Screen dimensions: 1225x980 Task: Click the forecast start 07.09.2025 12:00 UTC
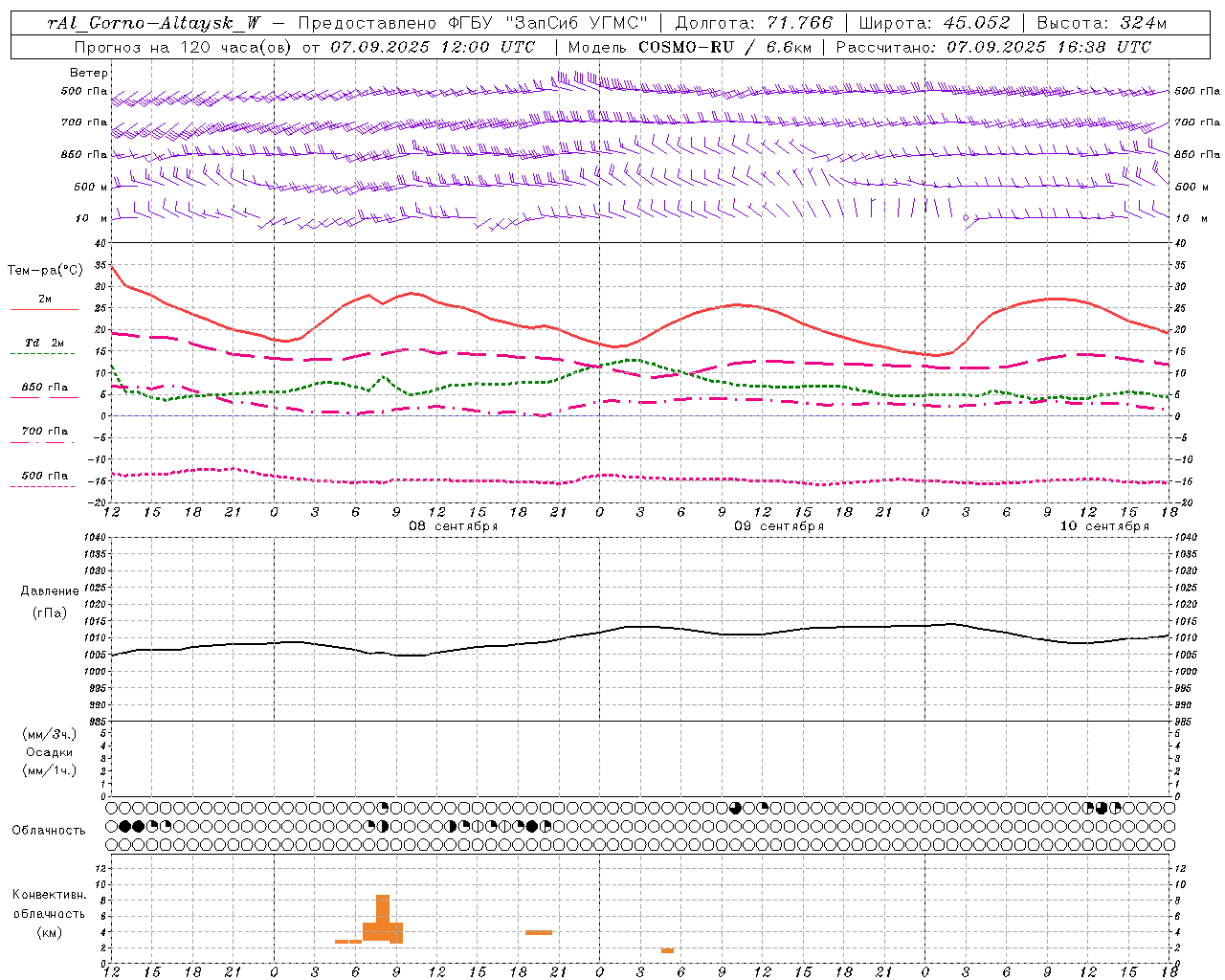click(433, 47)
